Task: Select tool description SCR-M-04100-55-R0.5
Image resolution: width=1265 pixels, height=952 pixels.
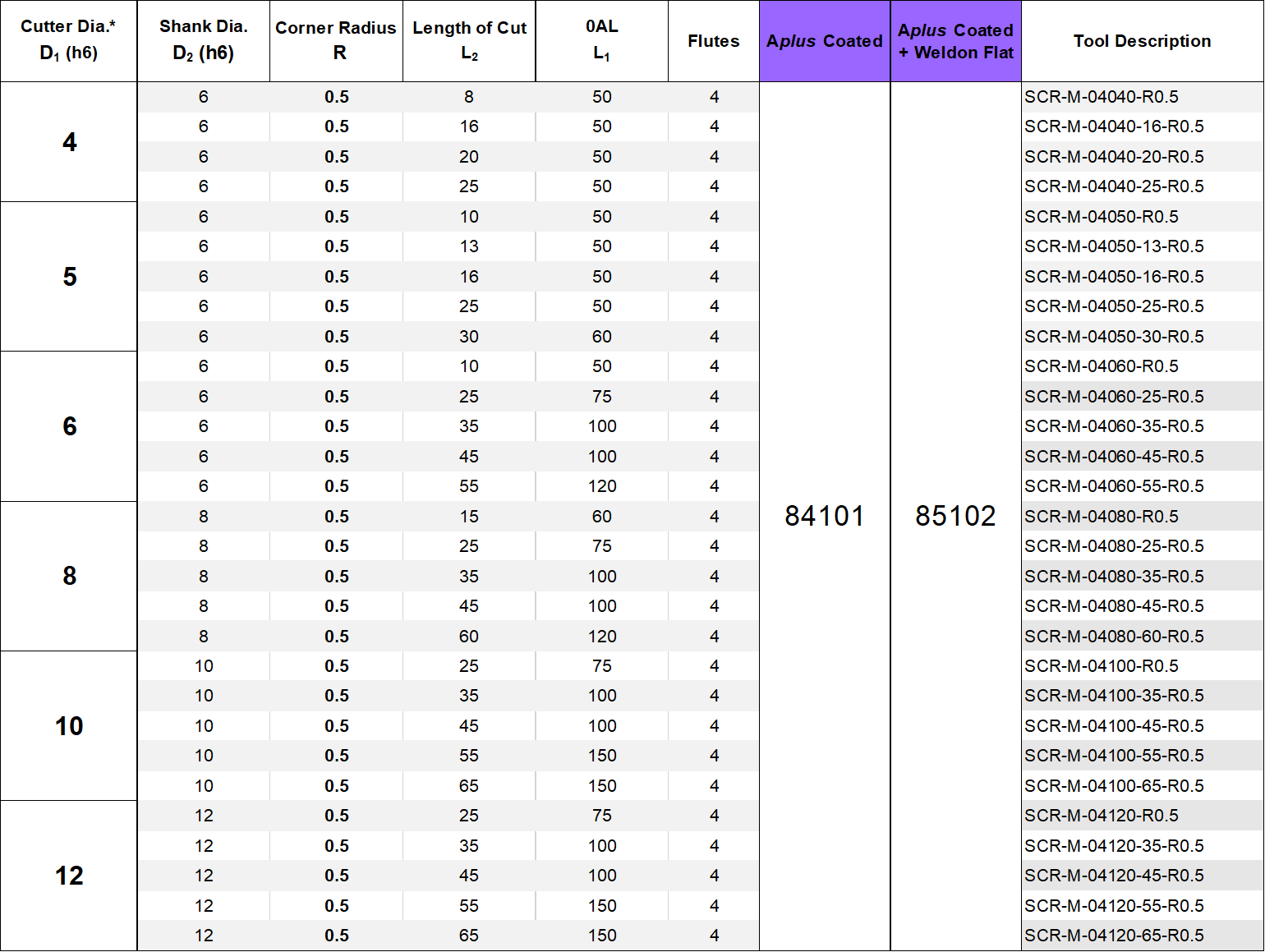Action: [1114, 756]
